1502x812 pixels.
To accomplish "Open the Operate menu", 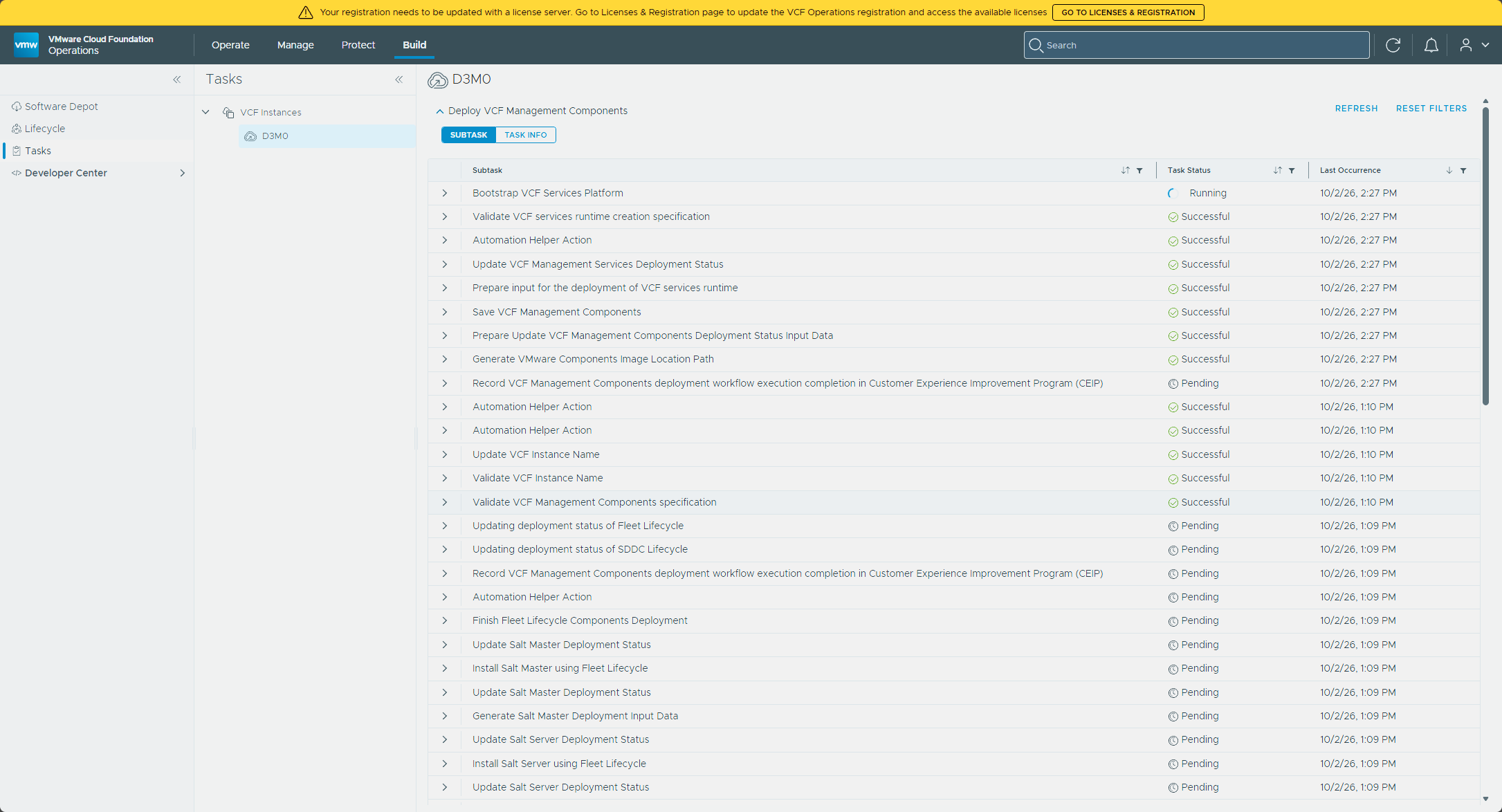I will (230, 45).
